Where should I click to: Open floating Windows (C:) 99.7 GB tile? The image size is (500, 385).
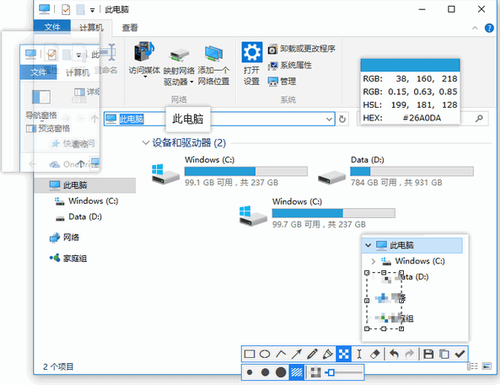pos(317,213)
